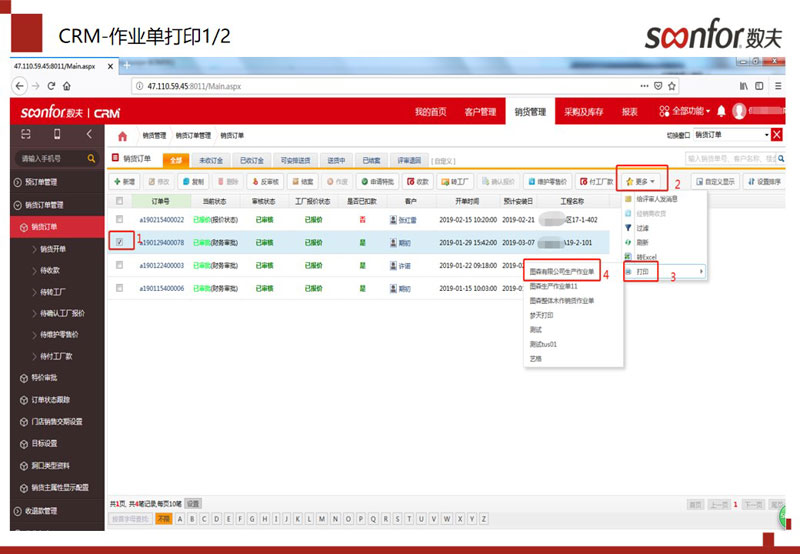Check the checkbox for order a190215400022

point(120,219)
